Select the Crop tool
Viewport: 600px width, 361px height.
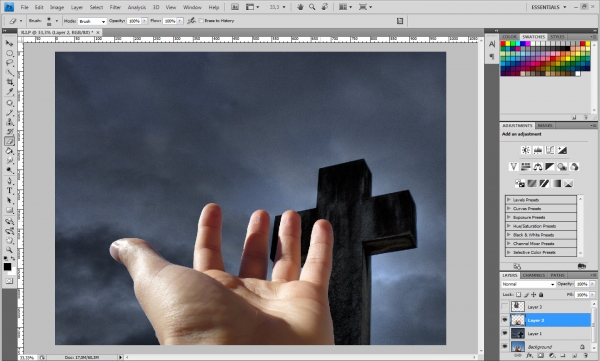click(x=9, y=82)
